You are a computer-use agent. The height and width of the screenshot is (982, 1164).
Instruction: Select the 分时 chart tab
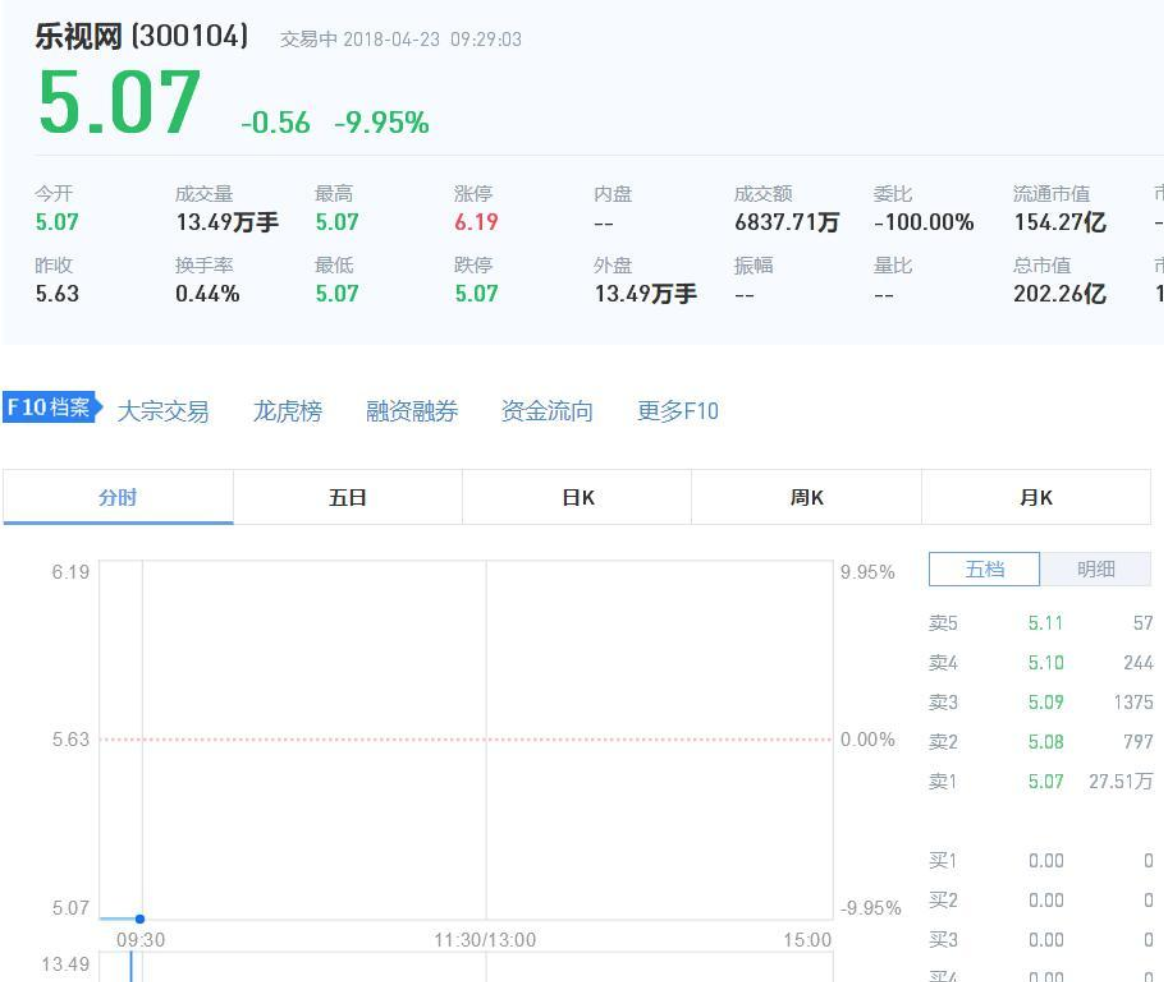click(x=118, y=497)
